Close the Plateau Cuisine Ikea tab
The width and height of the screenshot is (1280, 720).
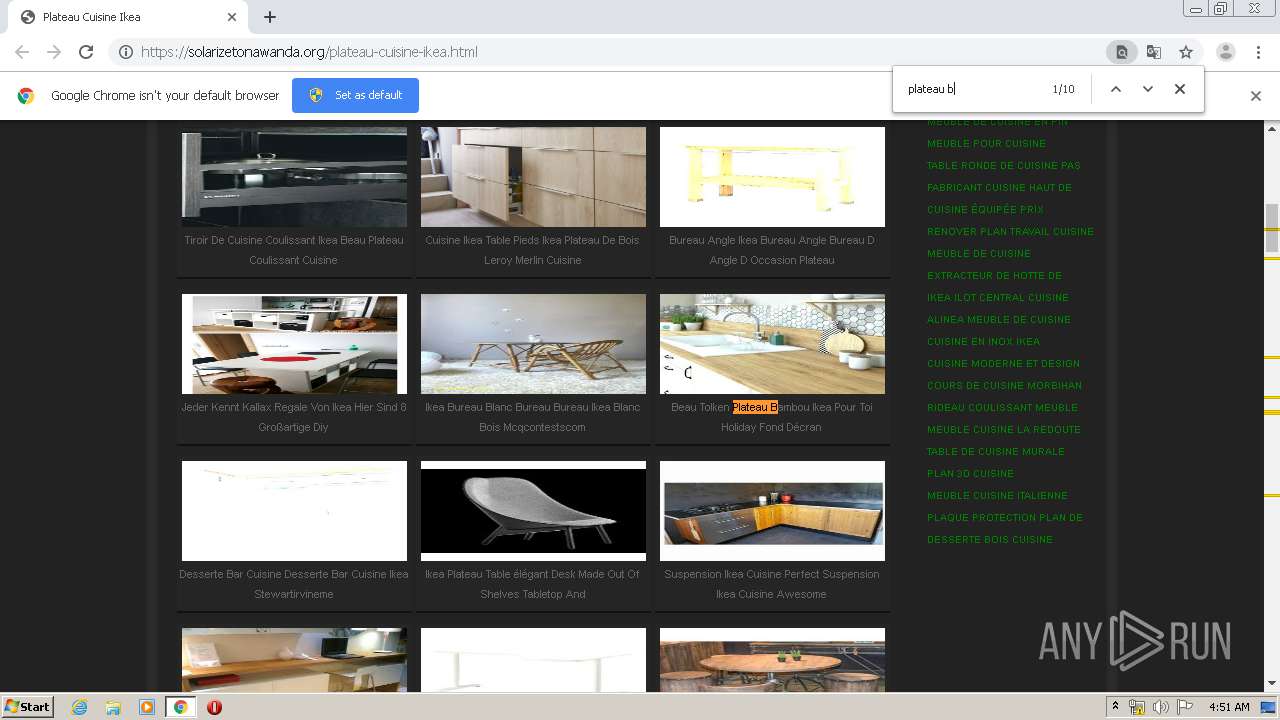(x=232, y=17)
